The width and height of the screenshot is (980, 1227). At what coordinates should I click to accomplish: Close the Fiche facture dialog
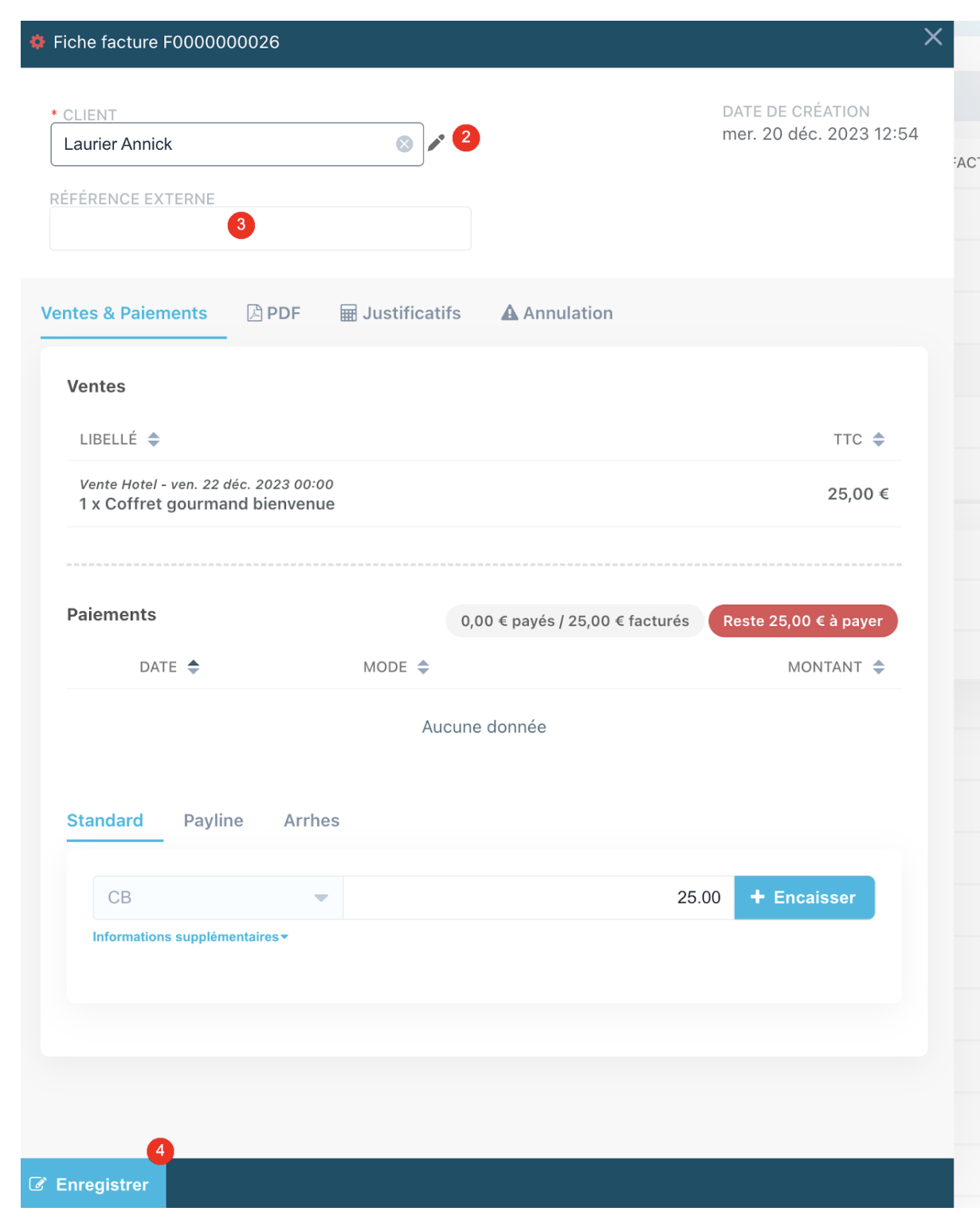(933, 37)
